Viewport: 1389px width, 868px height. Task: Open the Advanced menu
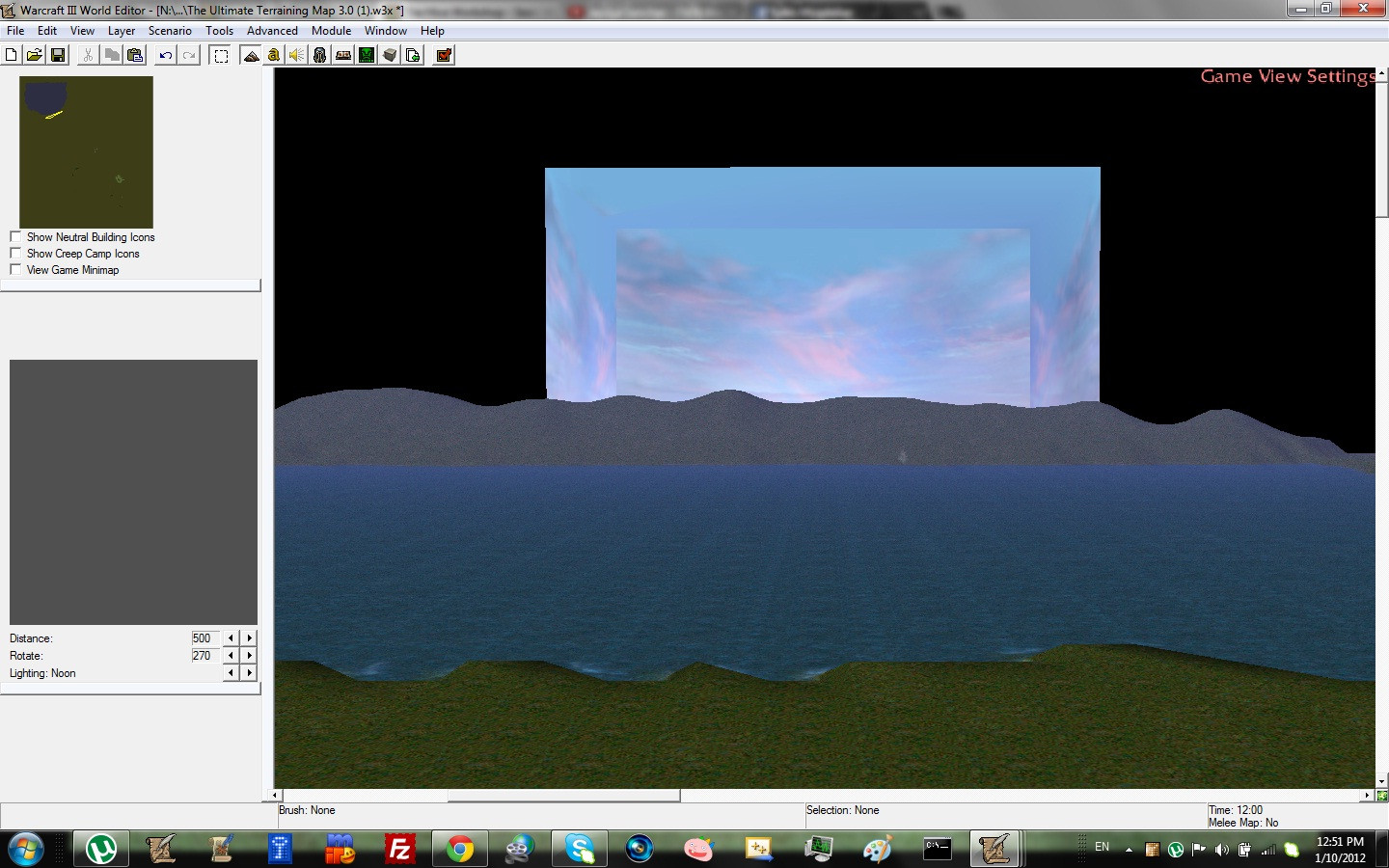(272, 31)
